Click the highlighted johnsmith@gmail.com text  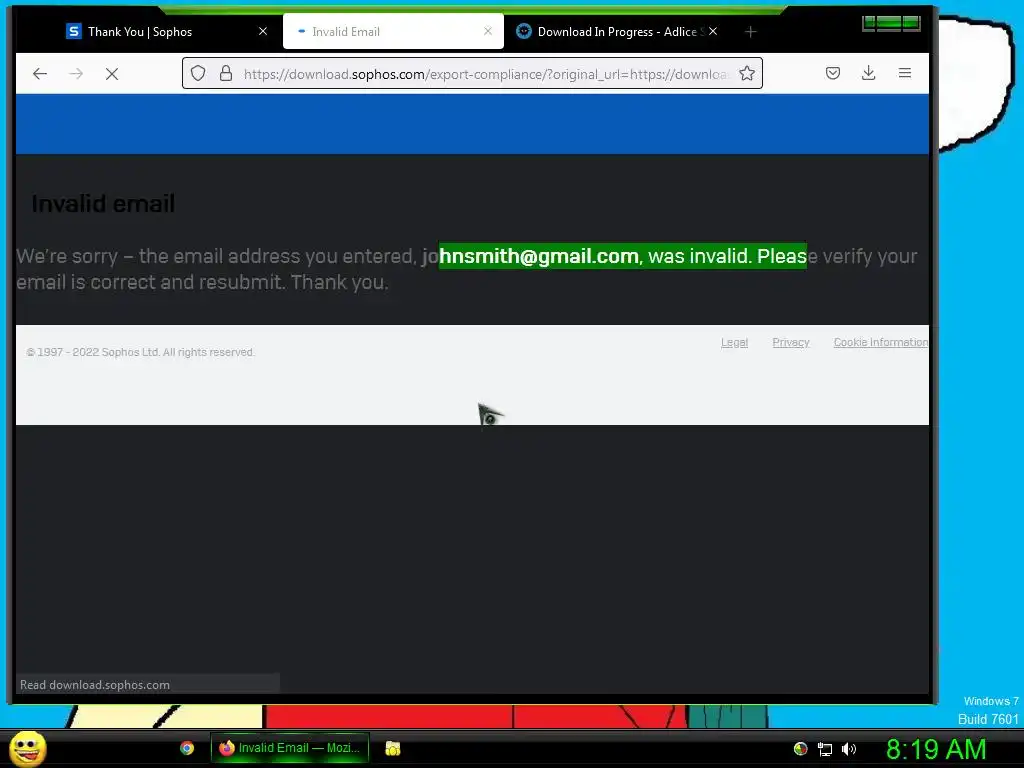[530, 256]
